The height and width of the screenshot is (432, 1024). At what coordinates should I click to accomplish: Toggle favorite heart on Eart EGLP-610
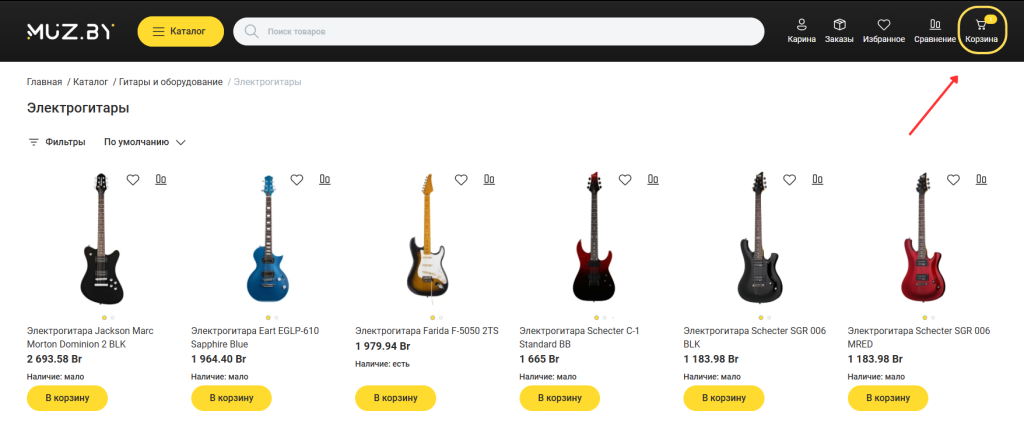(x=296, y=180)
